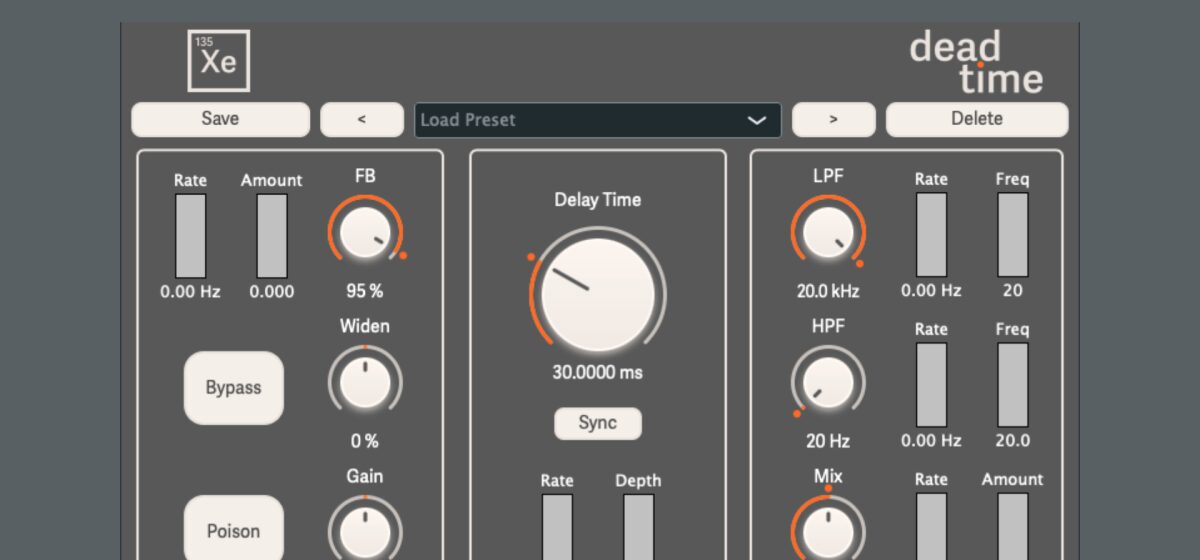The height and width of the screenshot is (560, 1200).
Task: Toggle the Poison button
Action: [234, 530]
